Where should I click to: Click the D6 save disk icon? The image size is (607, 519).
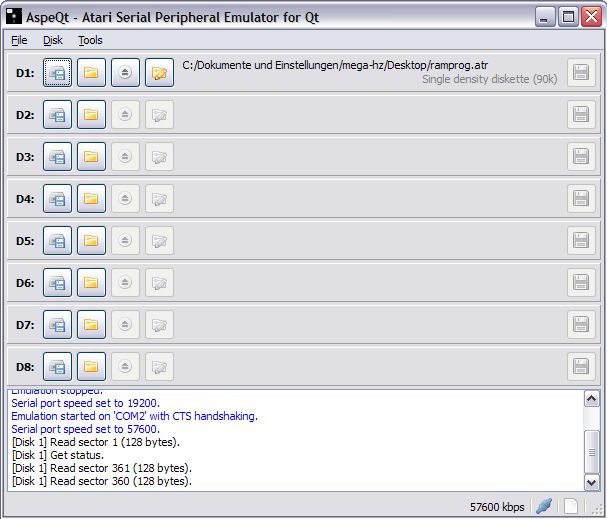click(581, 283)
